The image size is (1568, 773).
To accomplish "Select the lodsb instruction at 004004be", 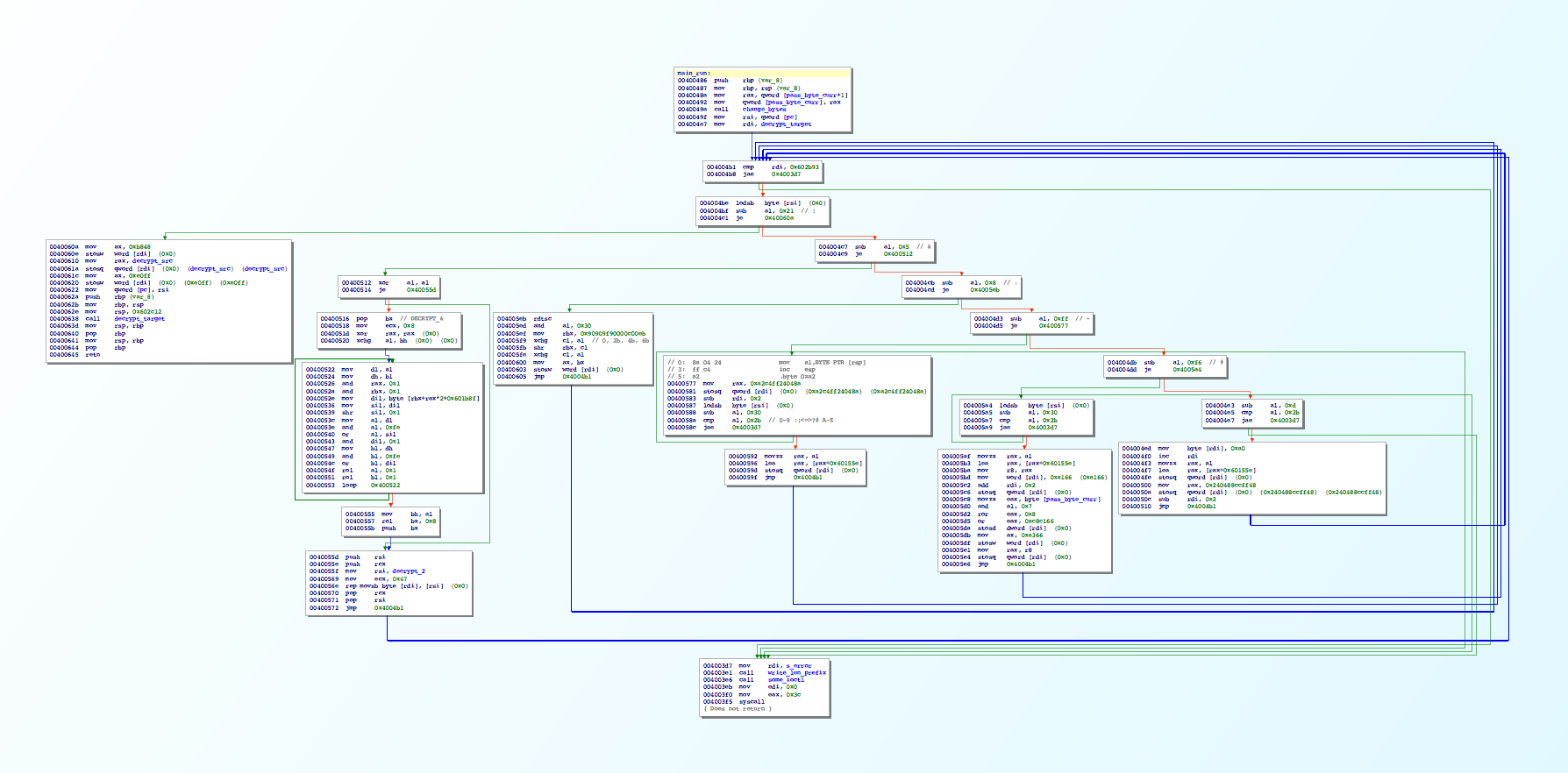I will [745, 203].
